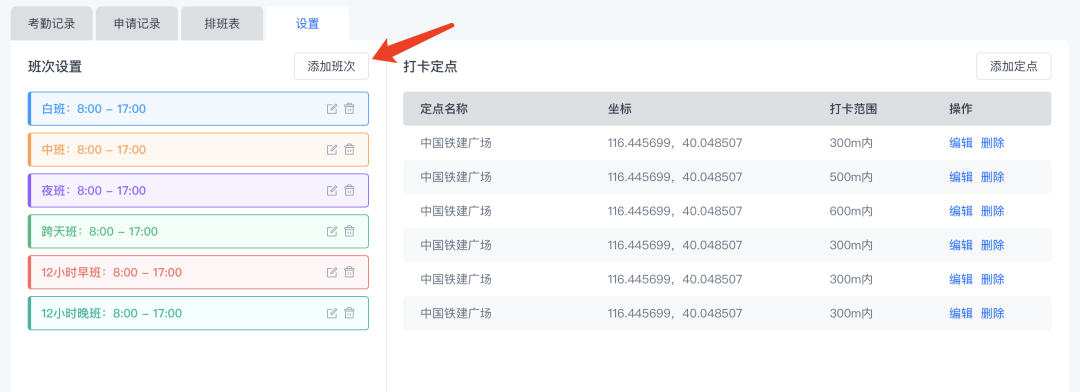1080x392 pixels.
Task: Click the 操作 column header
Action: click(x=961, y=109)
